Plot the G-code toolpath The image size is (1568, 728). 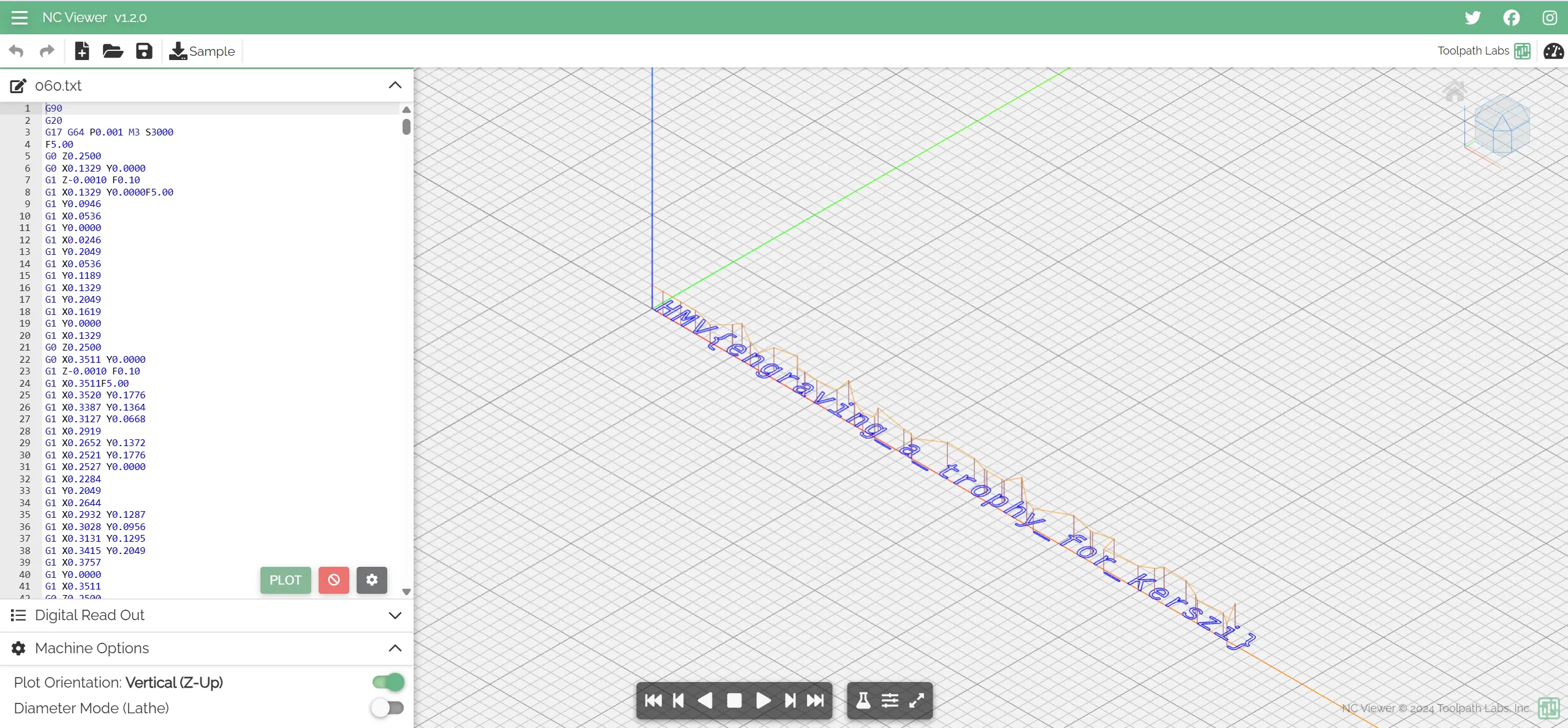tap(286, 580)
